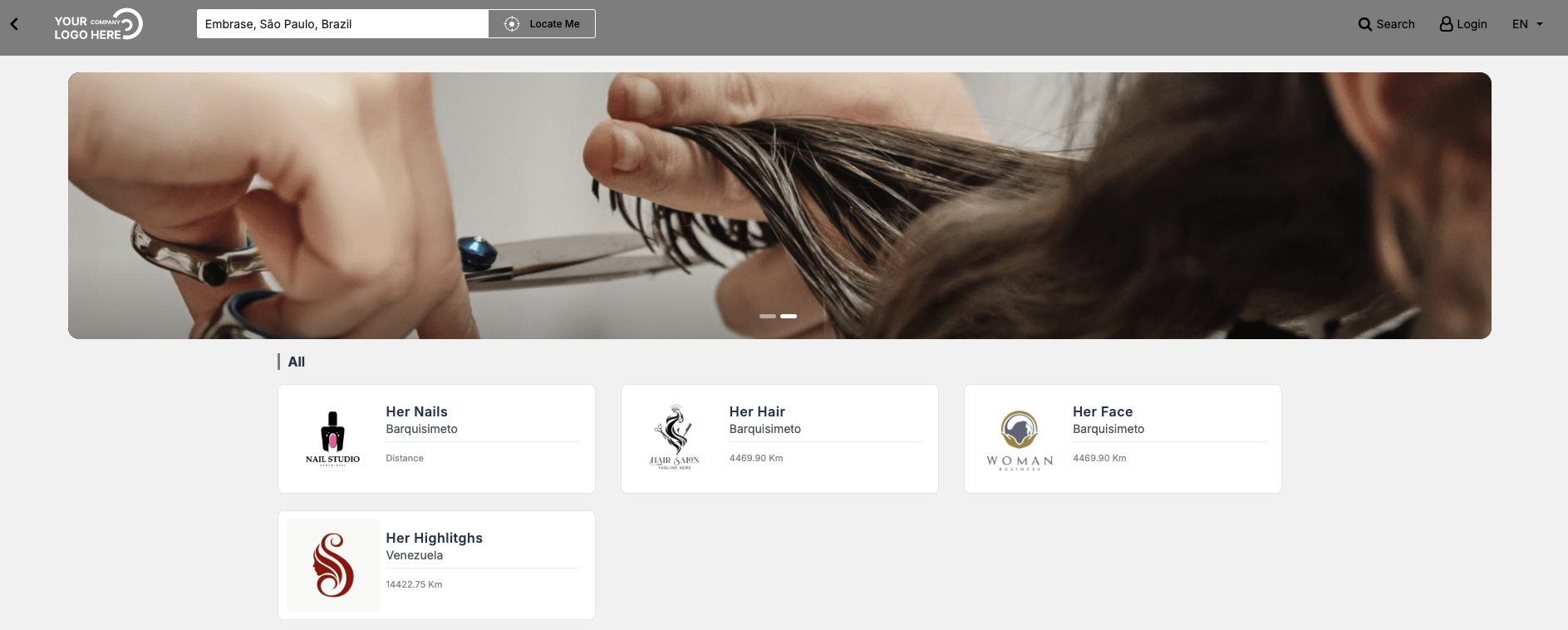Viewport: 1568px width, 630px height.
Task: Click the Locate Me button
Action: [542, 24]
